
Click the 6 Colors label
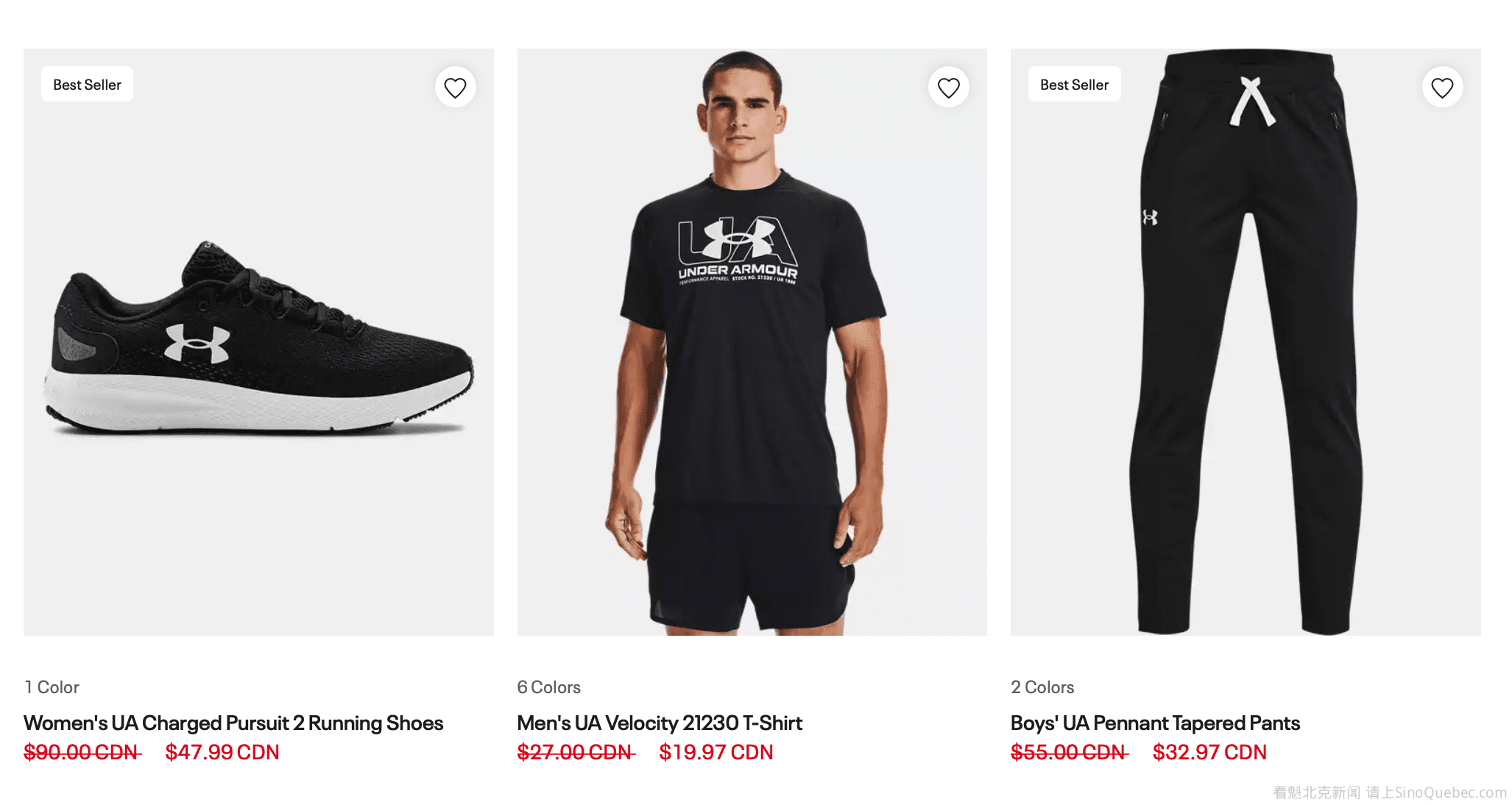click(x=548, y=687)
